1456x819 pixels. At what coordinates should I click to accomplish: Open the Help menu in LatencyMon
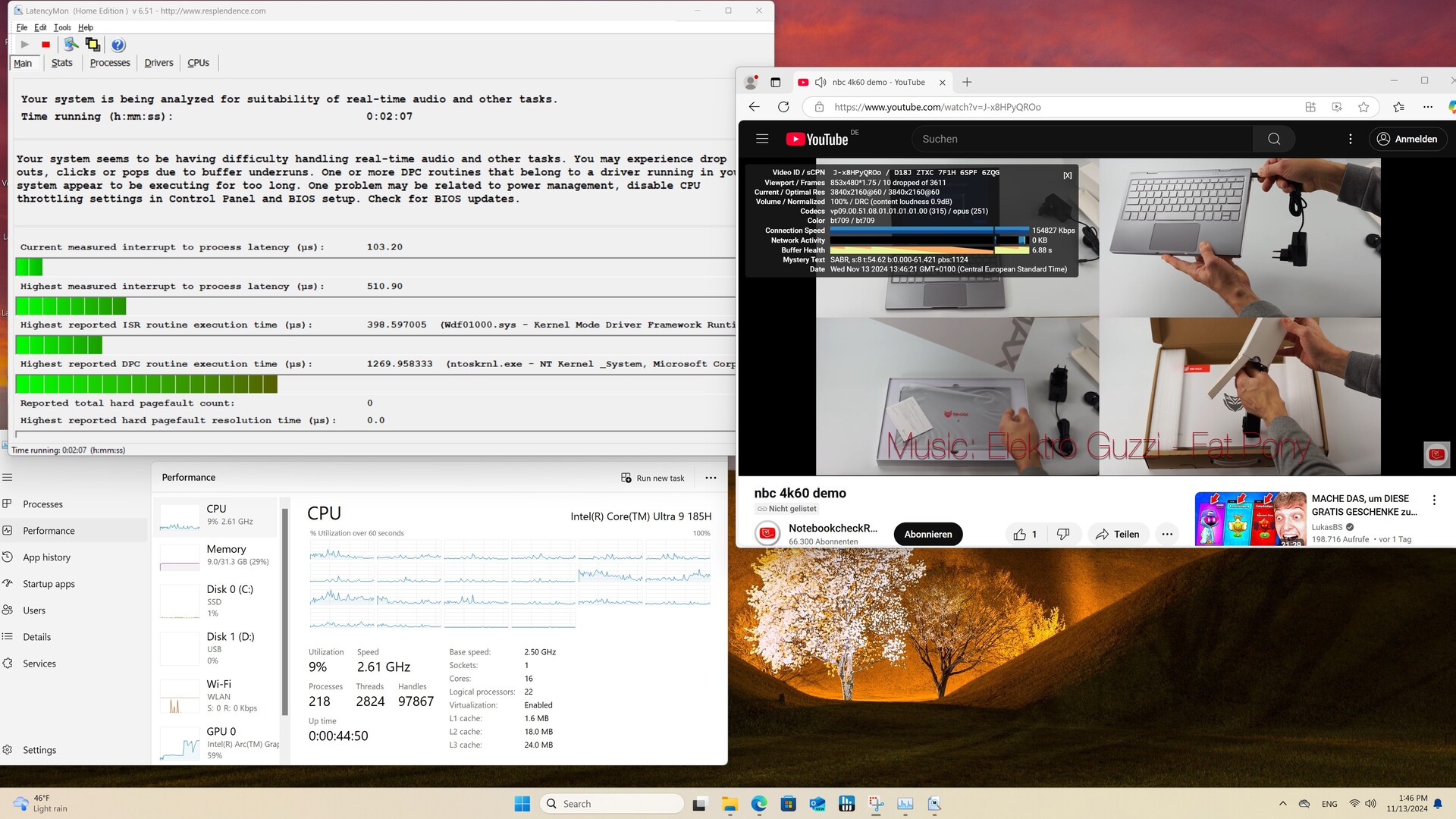pyautogui.click(x=86, y=27)
